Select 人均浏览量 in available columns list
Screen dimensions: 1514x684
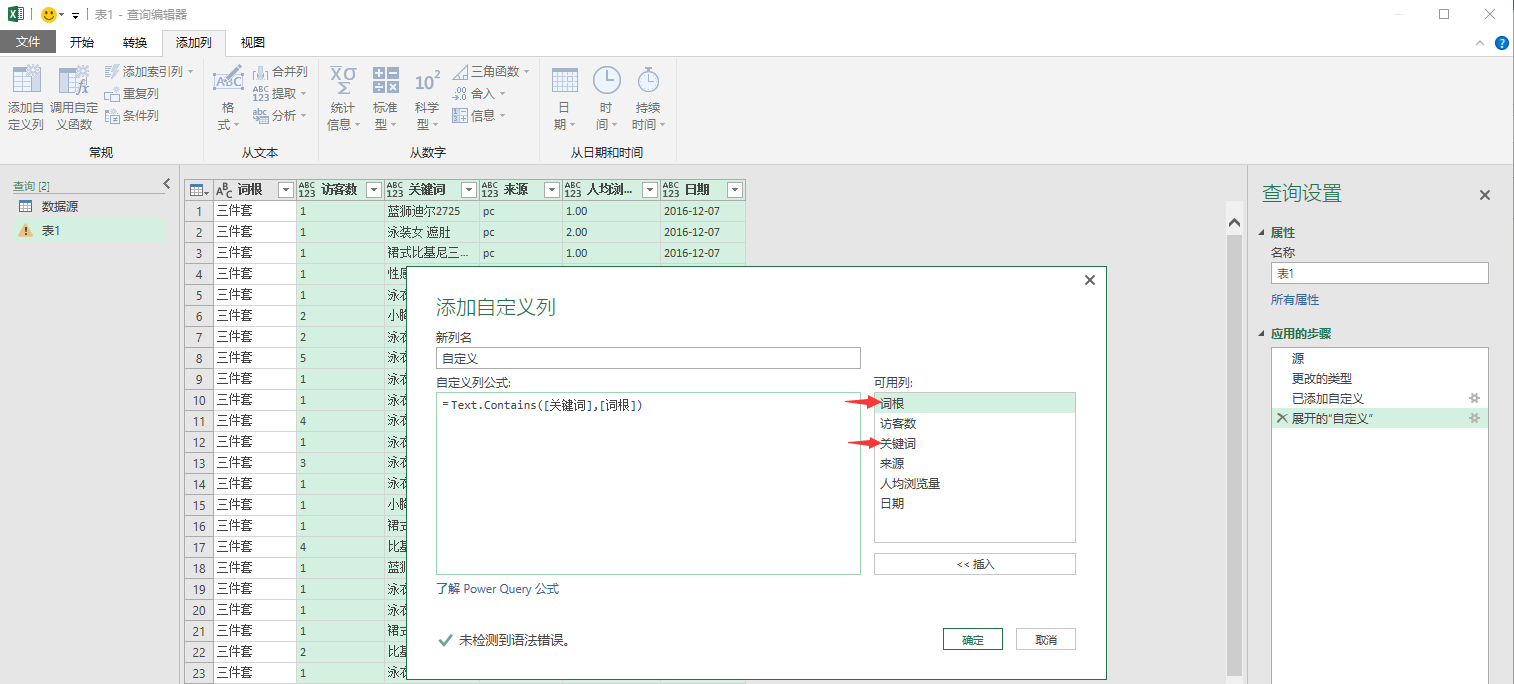point(974,483)
